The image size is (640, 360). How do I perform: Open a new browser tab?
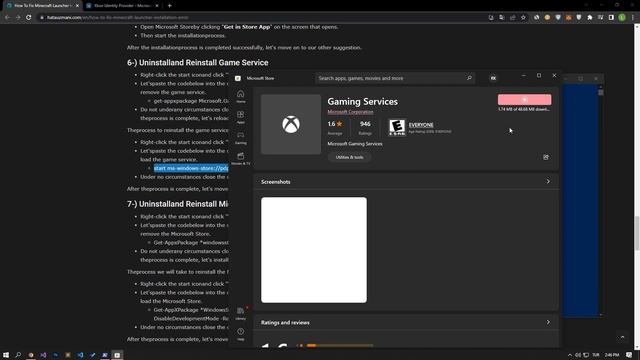click(169, 6)
